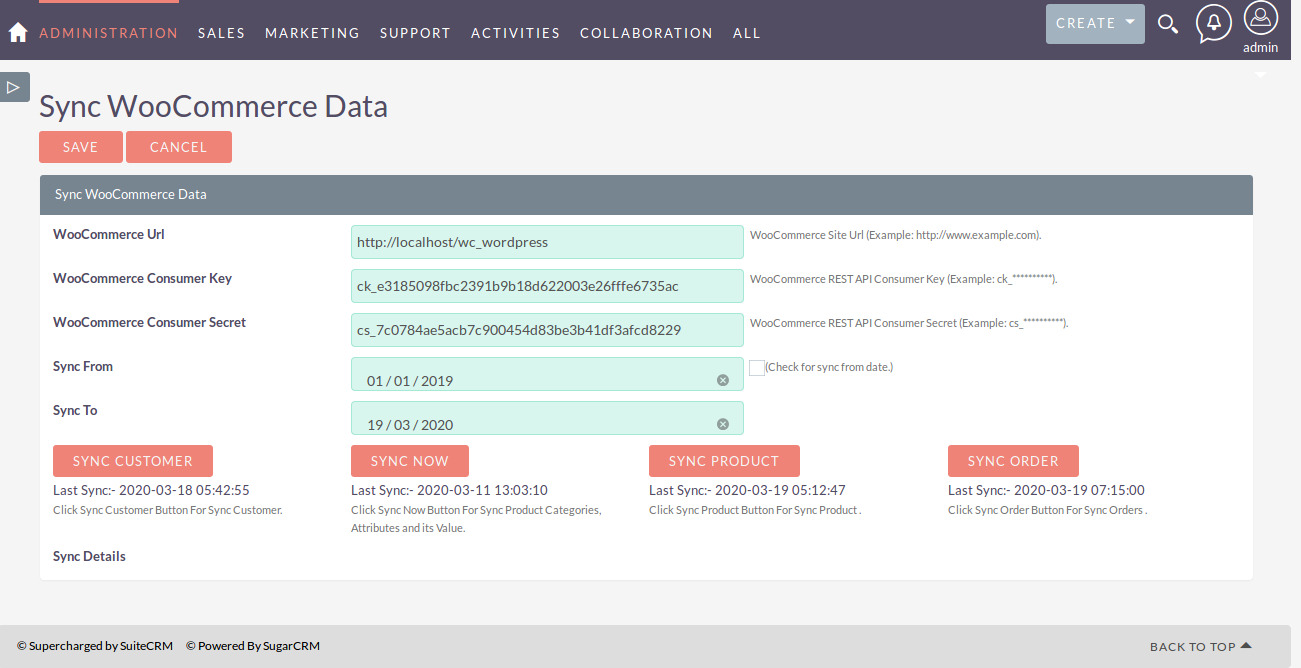This screenshot has height=668, width=1301.
Task: Start sync with Sync Customer button
Action: point(133,461)
